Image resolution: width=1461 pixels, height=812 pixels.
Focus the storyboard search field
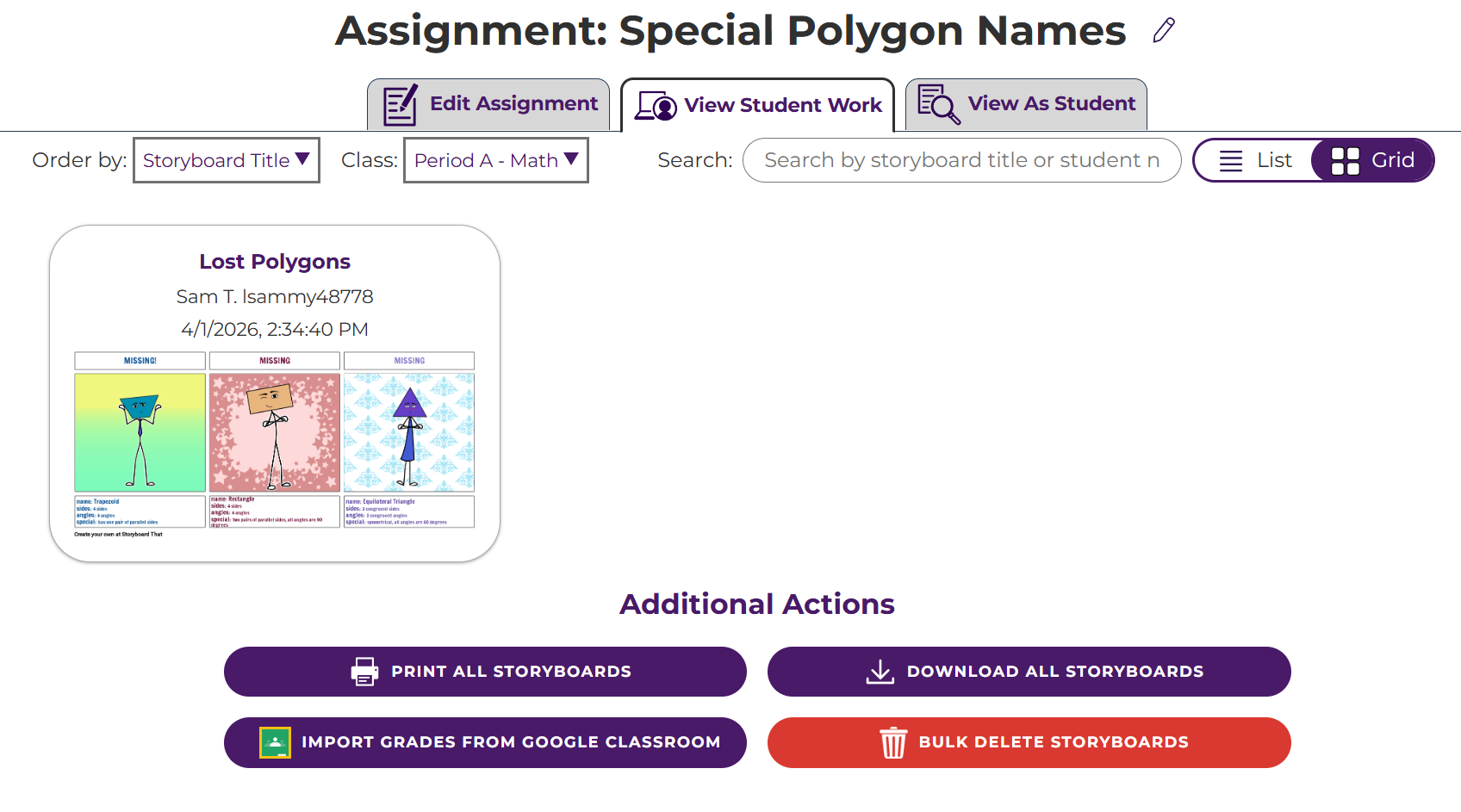(961, 160)
